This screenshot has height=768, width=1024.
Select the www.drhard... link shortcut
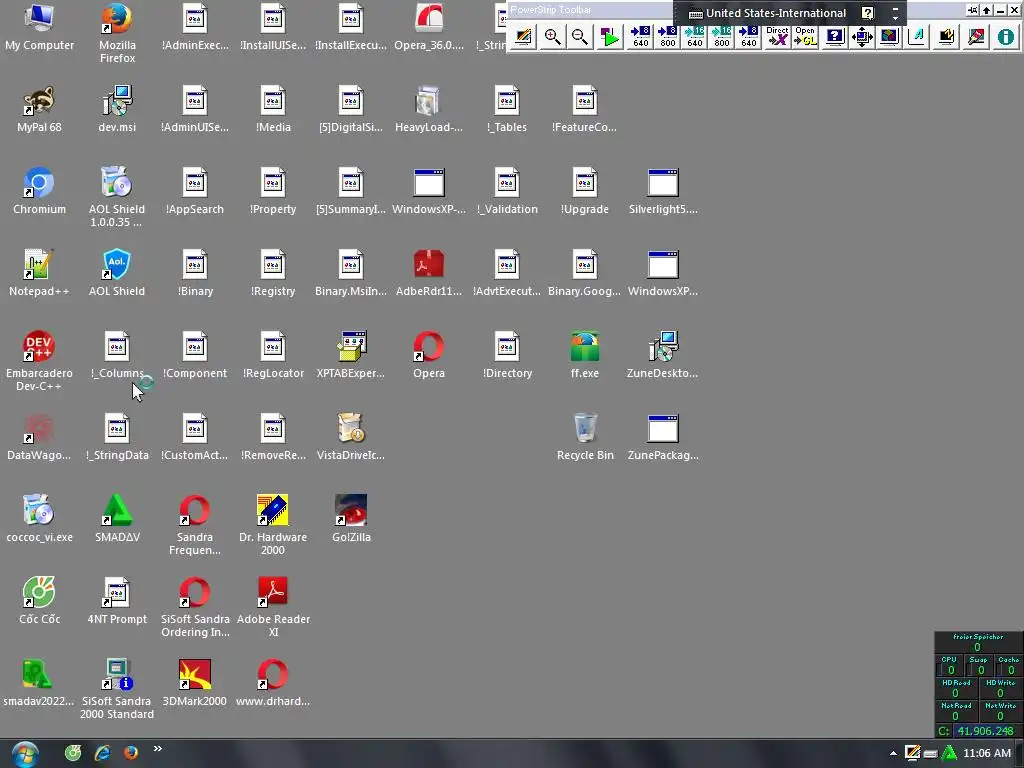click(273, 683)
